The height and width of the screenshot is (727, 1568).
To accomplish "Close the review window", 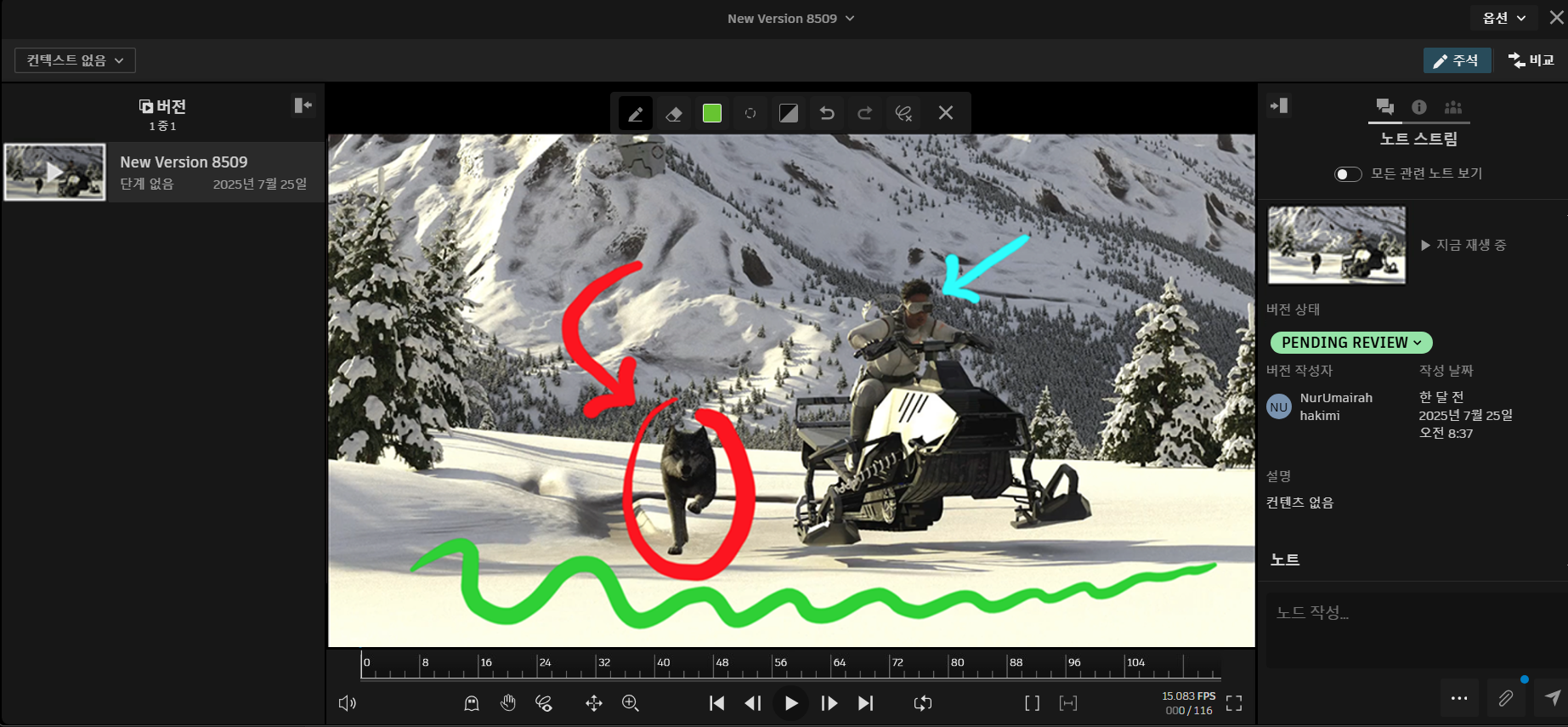I will click(1556, 18).
